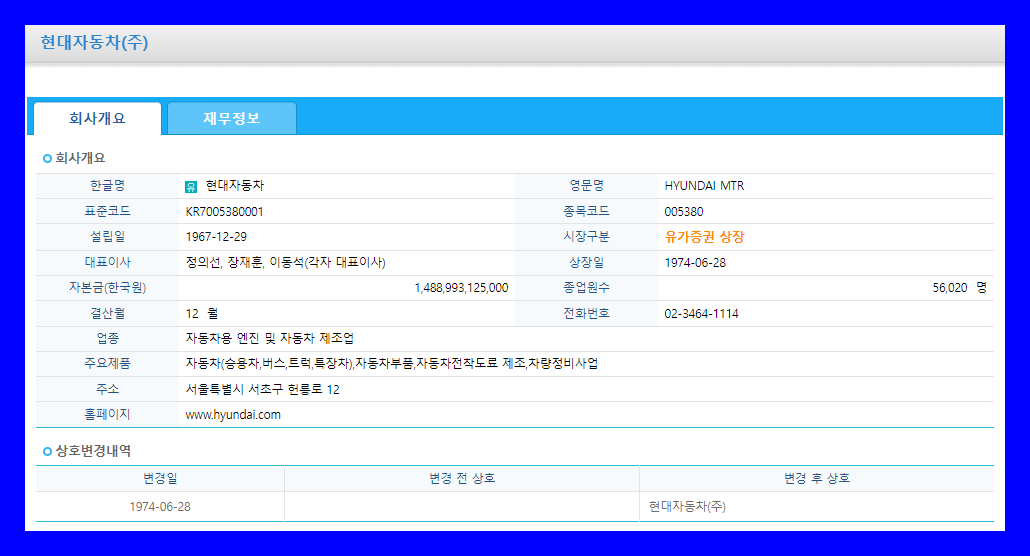Click the 변경 전 상호 column header
The image size is (1030, 556).
462,478
